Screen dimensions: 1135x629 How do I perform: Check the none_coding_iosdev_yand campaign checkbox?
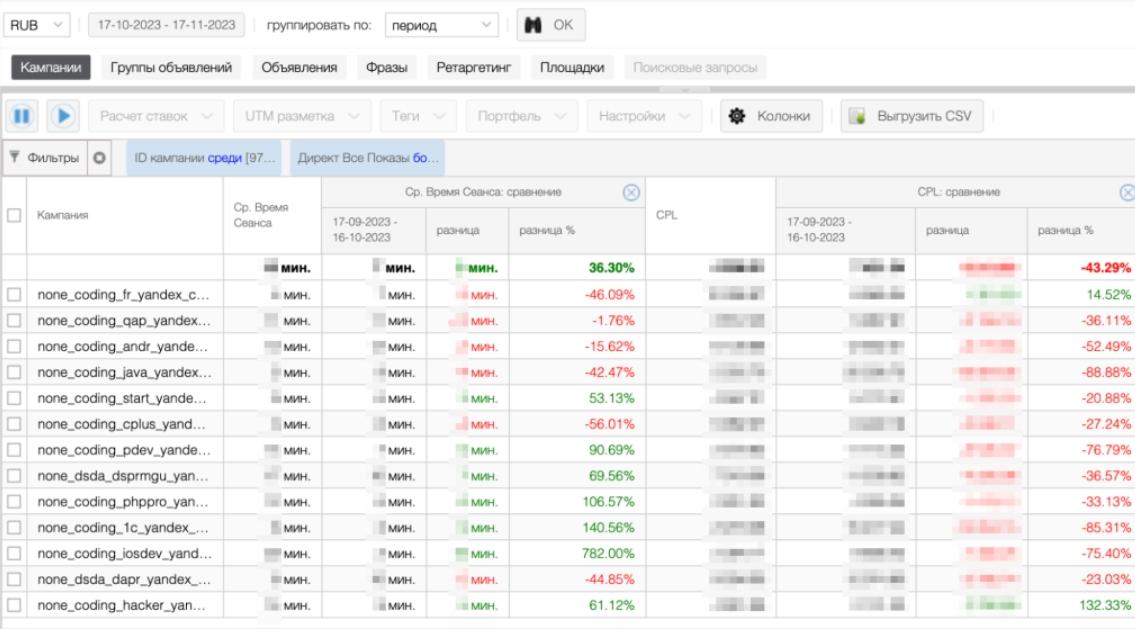click(14, 554)
